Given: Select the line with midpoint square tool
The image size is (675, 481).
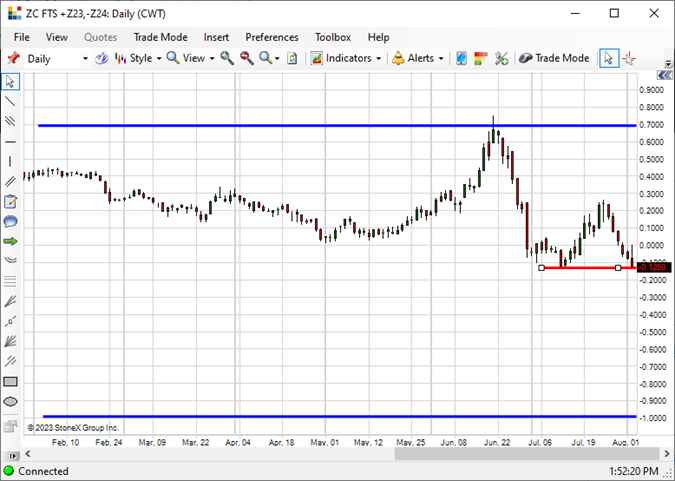Looking at the screenshot, I should pyautogui.click(x=10, y=321).
